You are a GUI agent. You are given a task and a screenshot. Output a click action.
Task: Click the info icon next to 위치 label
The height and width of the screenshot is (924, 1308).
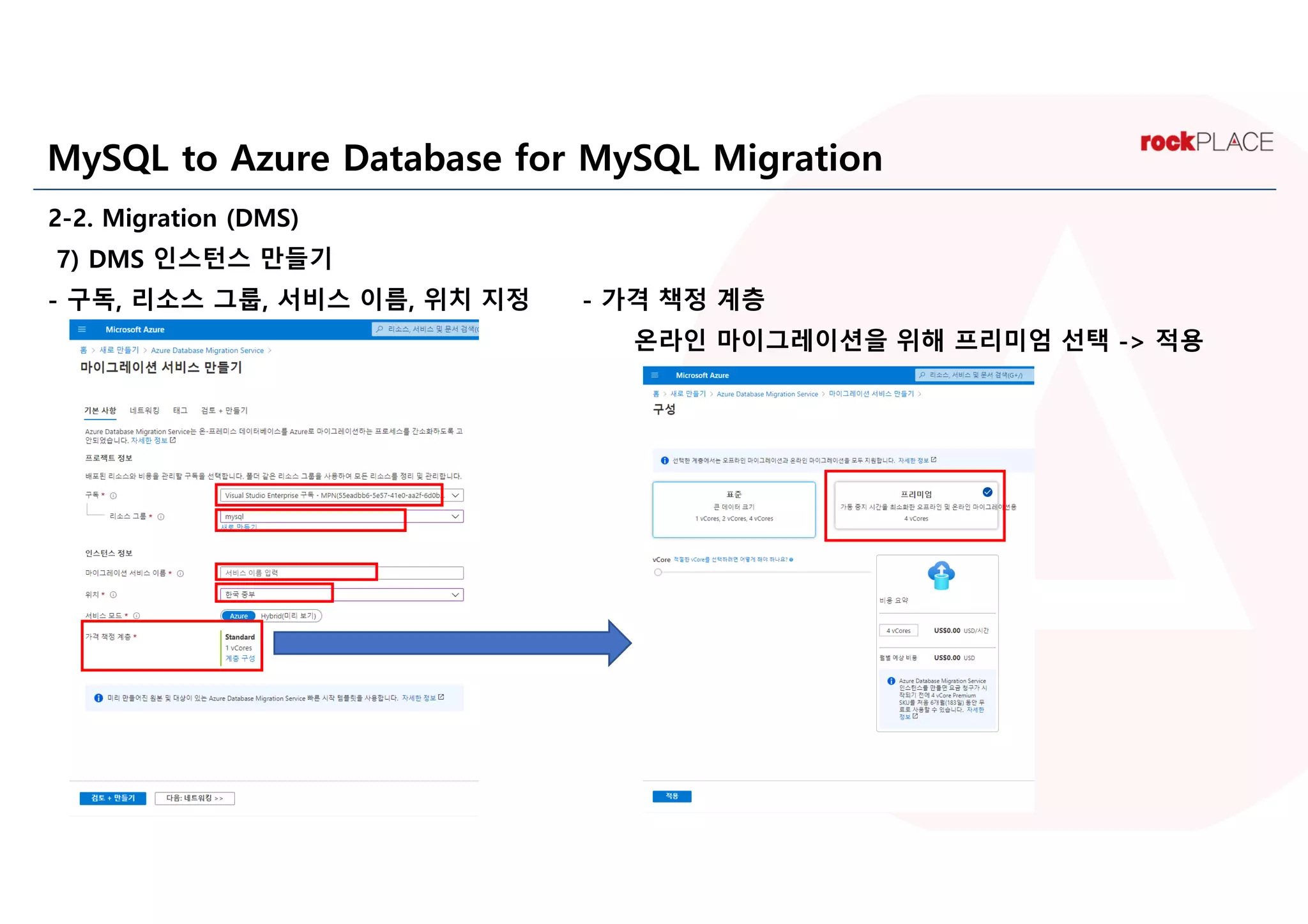click(113, 595)
